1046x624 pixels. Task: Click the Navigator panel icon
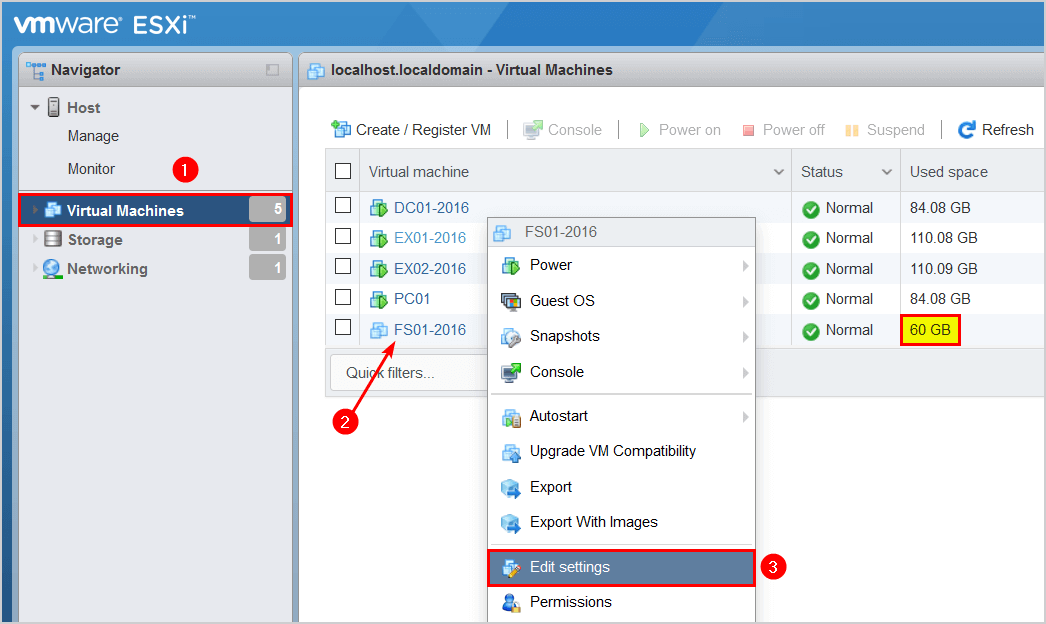click(x=36, y=70)
